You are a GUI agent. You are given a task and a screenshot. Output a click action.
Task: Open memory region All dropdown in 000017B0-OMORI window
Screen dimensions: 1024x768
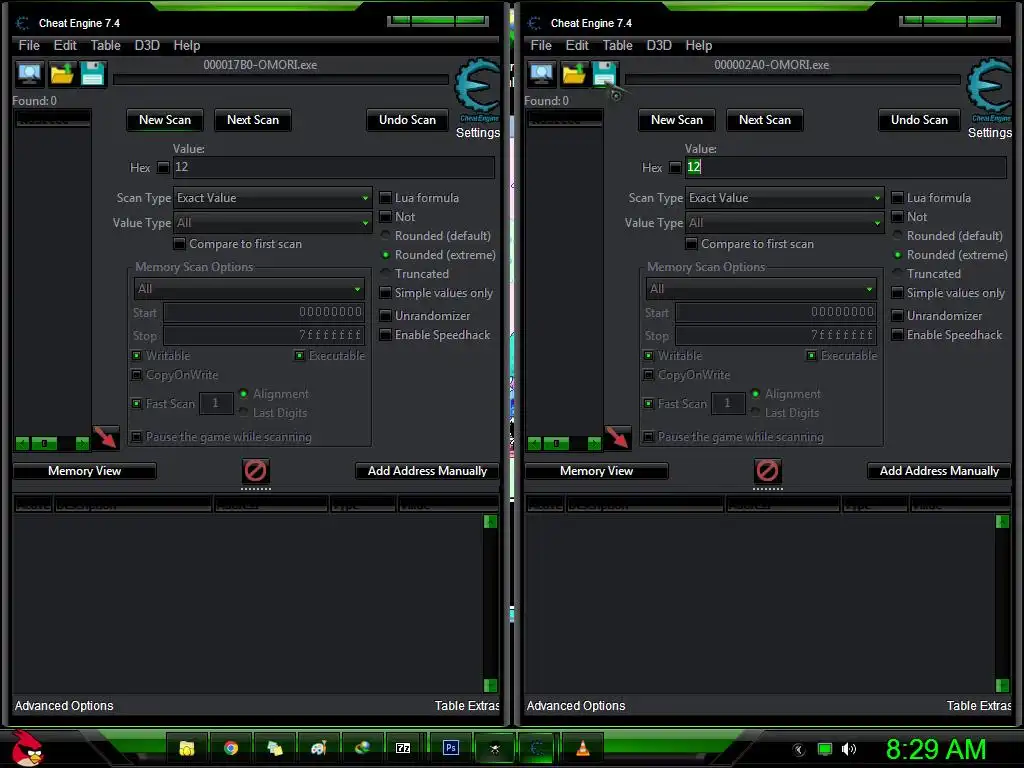249,289
